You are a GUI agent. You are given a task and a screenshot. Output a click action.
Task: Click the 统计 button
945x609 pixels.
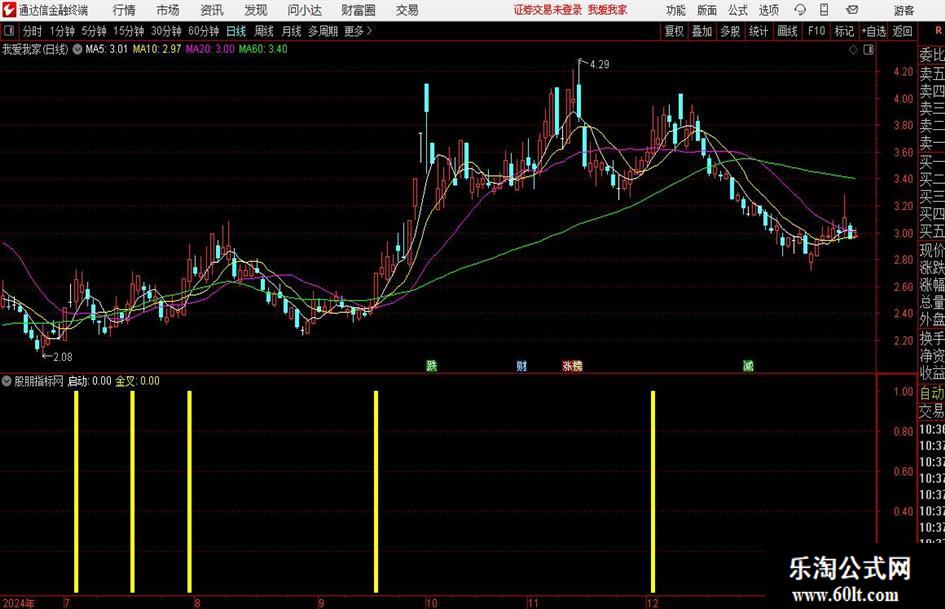pyautogui.click(x=758, y=31)
